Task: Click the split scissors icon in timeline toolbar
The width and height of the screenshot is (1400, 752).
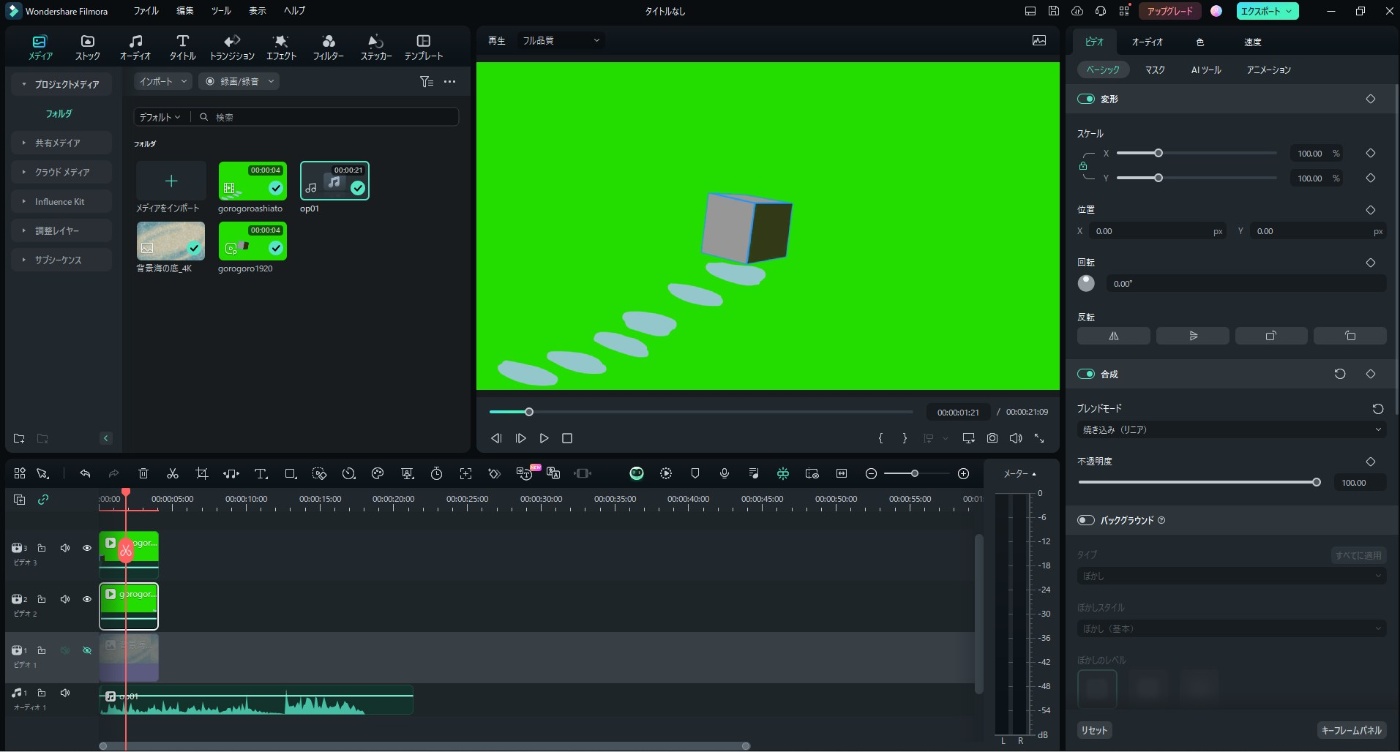Action: click(x=173, y=474)
